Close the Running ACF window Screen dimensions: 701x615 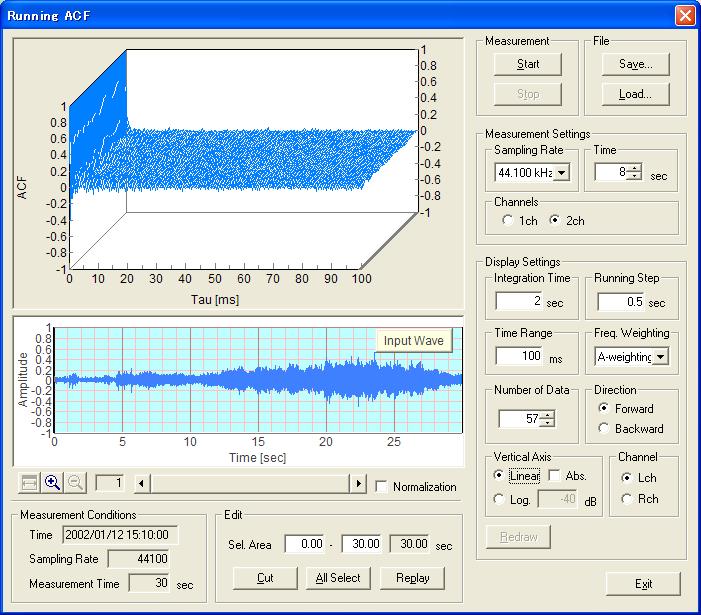pyautogui.click(x=685, y=15)
